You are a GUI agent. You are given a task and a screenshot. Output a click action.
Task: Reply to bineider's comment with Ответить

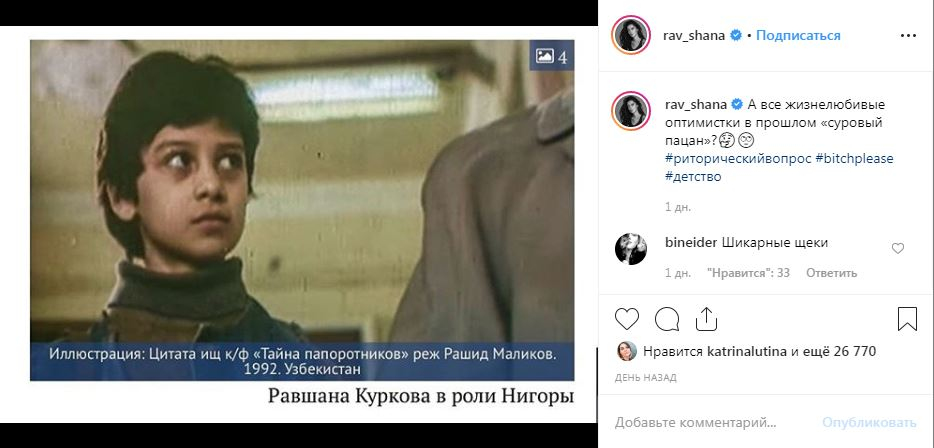[x=832, y=273]
